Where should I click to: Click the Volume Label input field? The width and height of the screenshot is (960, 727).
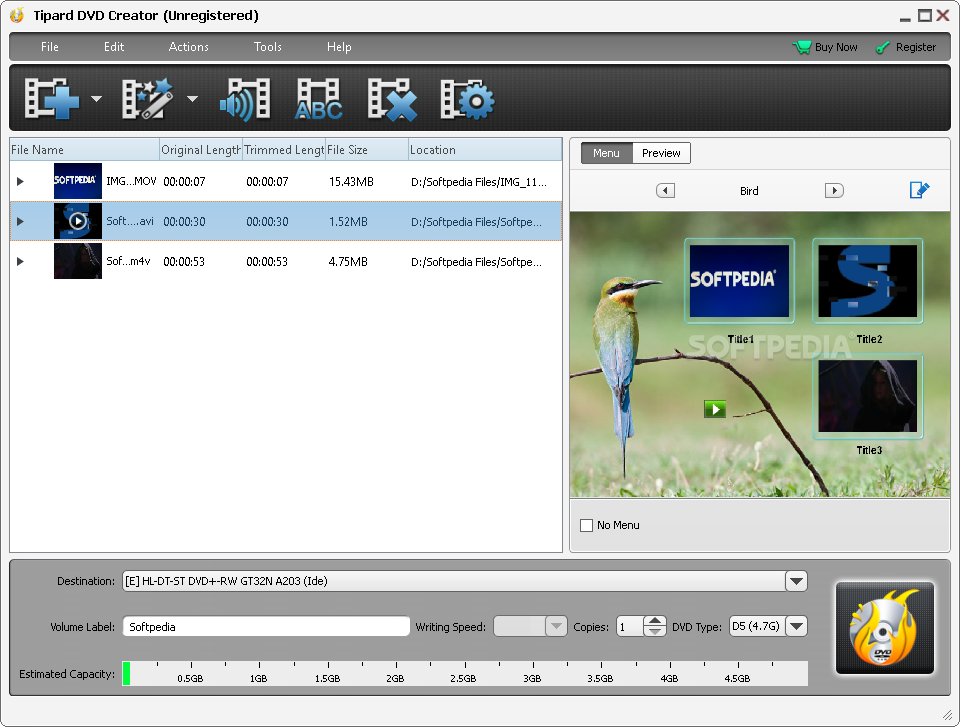[x=266, y=627]
